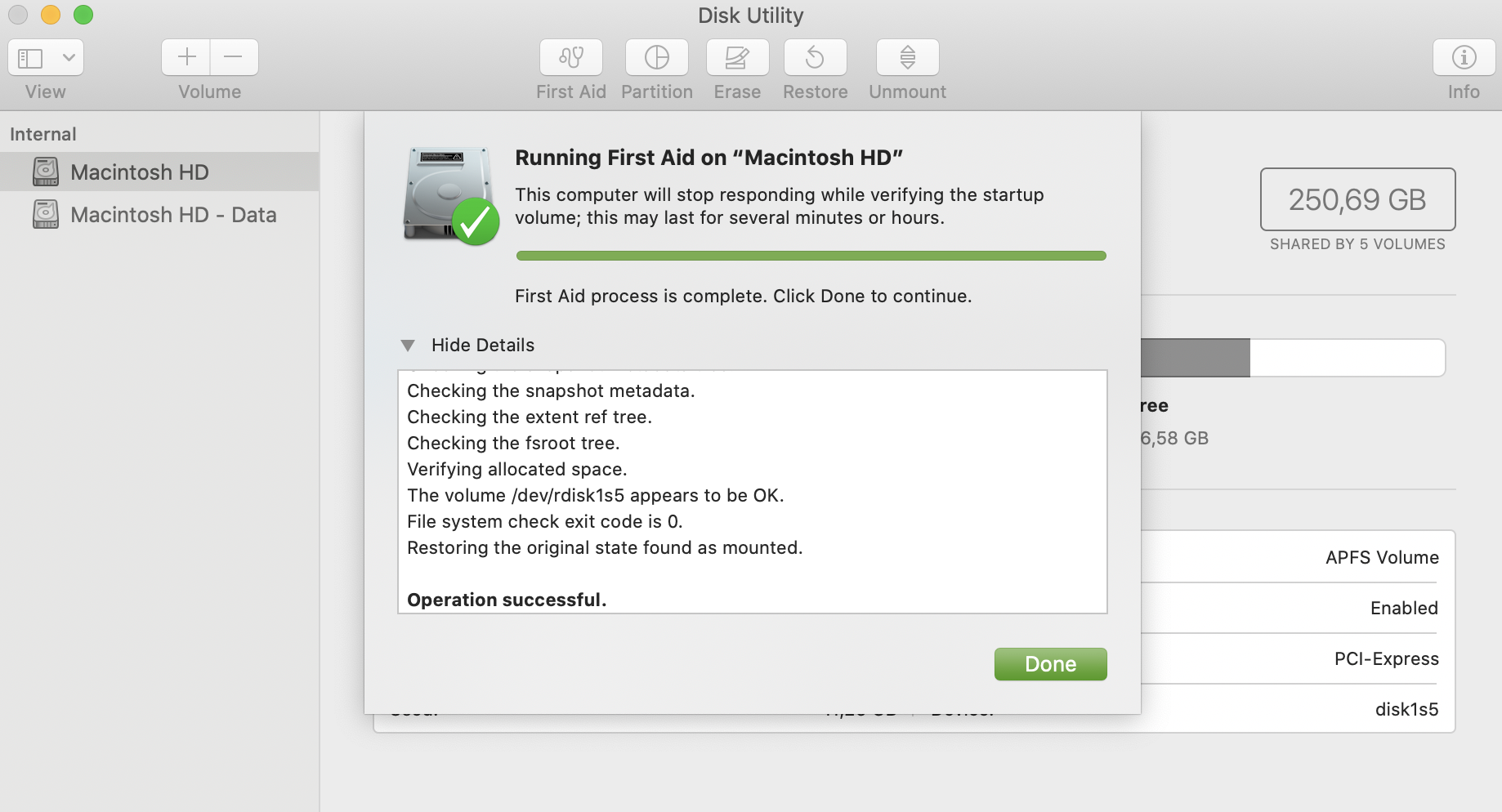Click the 'Running First Aid' dialog title
The height and width of the screenshot is (812, 1502).
point(709,157)
